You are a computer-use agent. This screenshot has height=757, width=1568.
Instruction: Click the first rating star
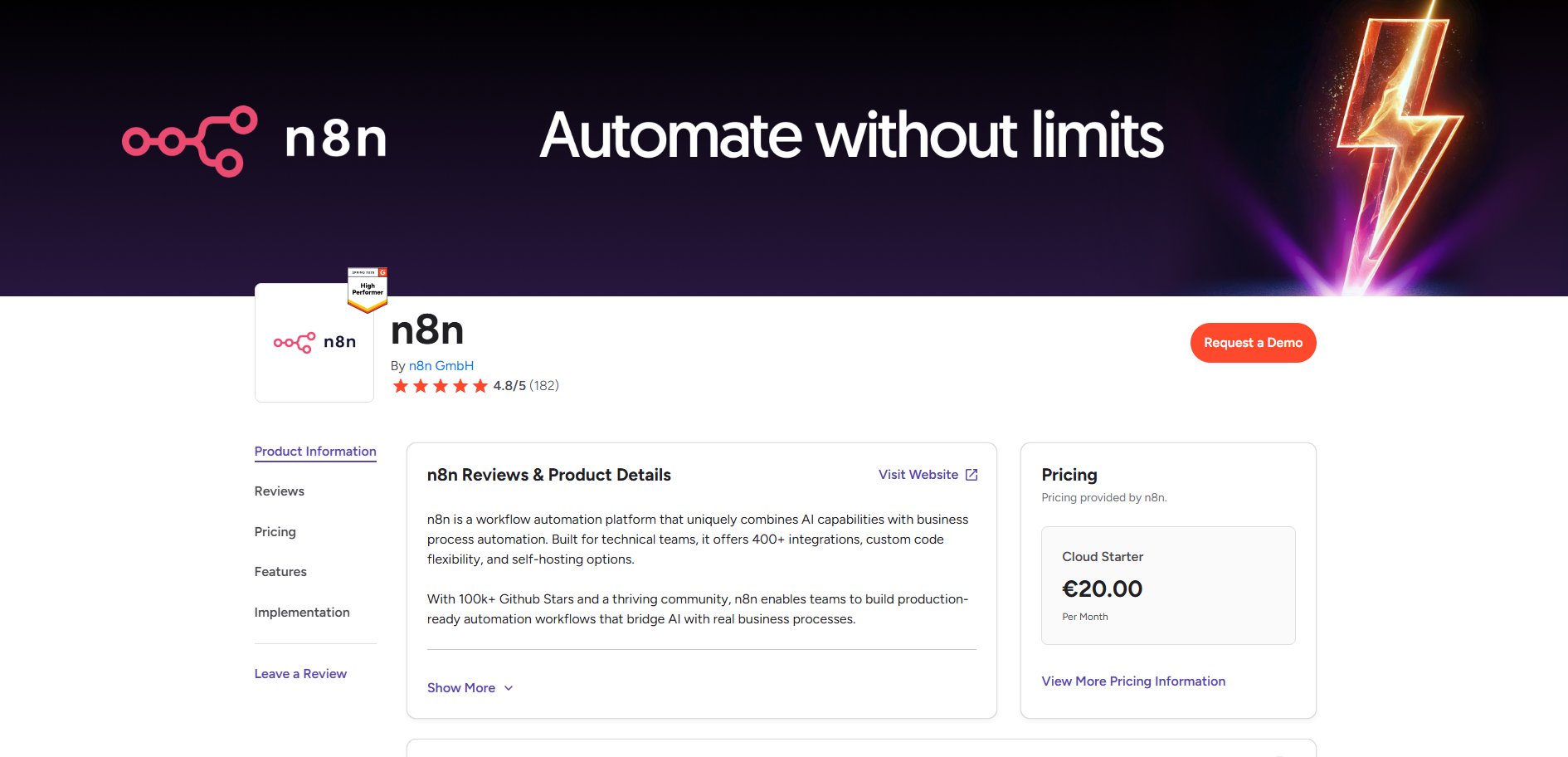pos(401,386)
